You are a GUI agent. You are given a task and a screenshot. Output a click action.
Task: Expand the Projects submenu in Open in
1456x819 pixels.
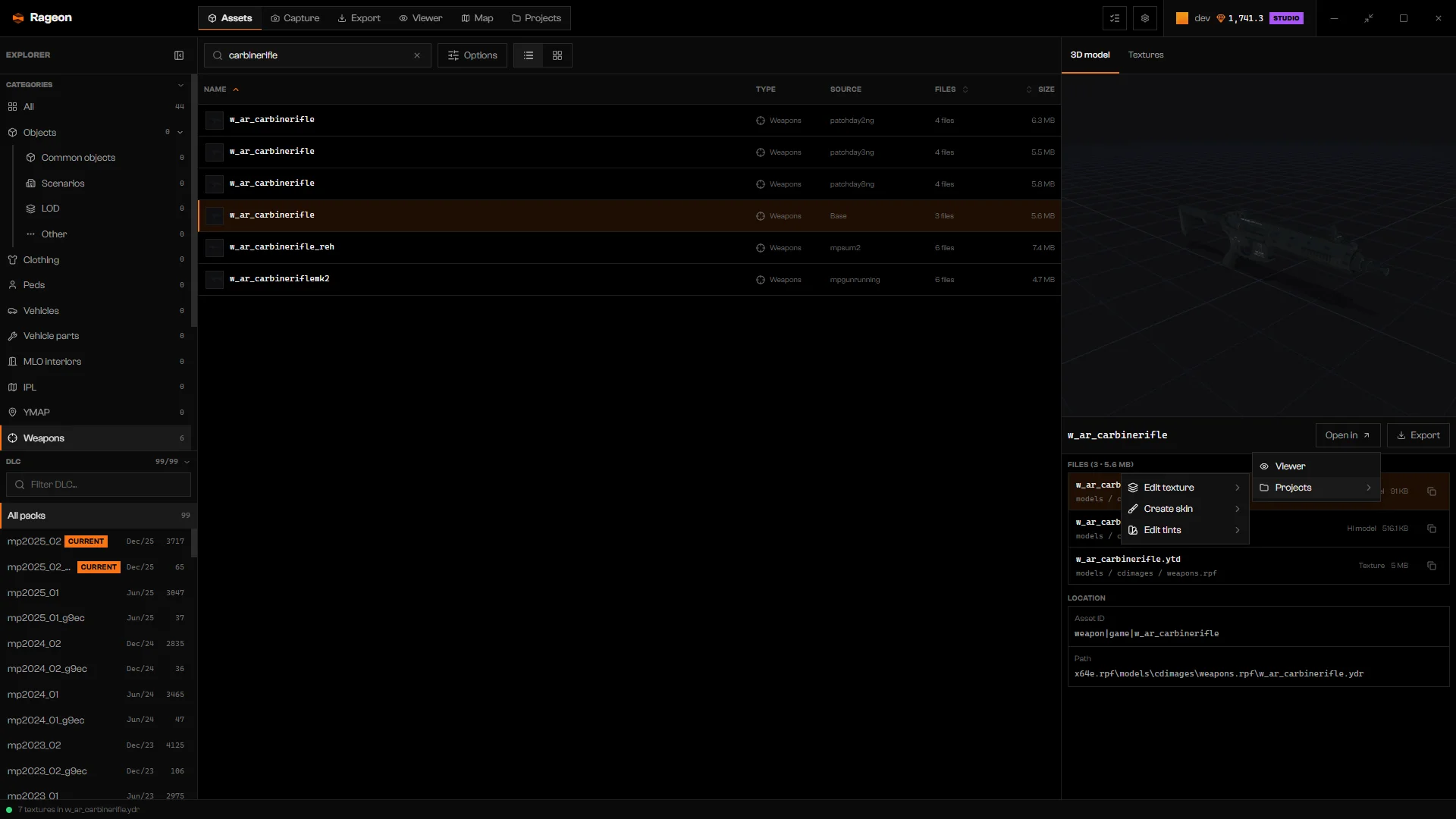tap(1316, 488)
